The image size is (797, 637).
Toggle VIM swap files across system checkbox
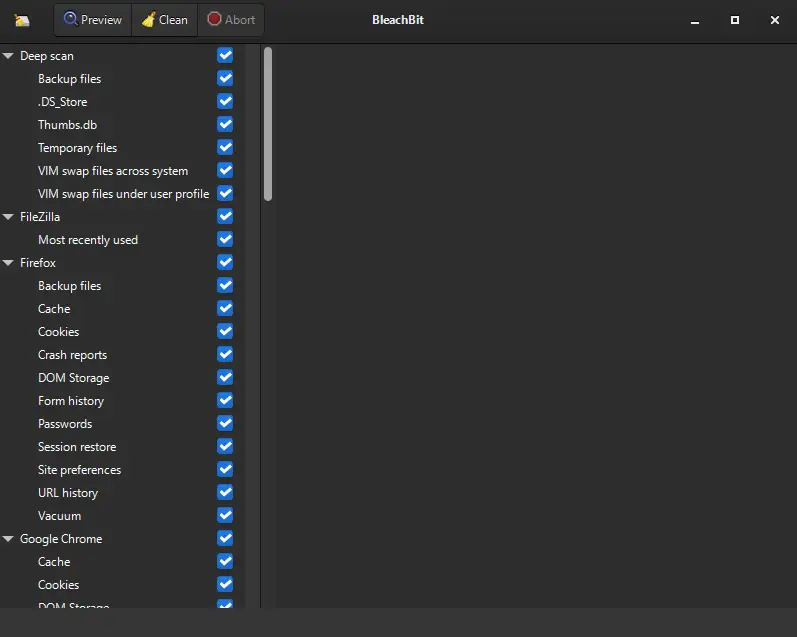225,170
